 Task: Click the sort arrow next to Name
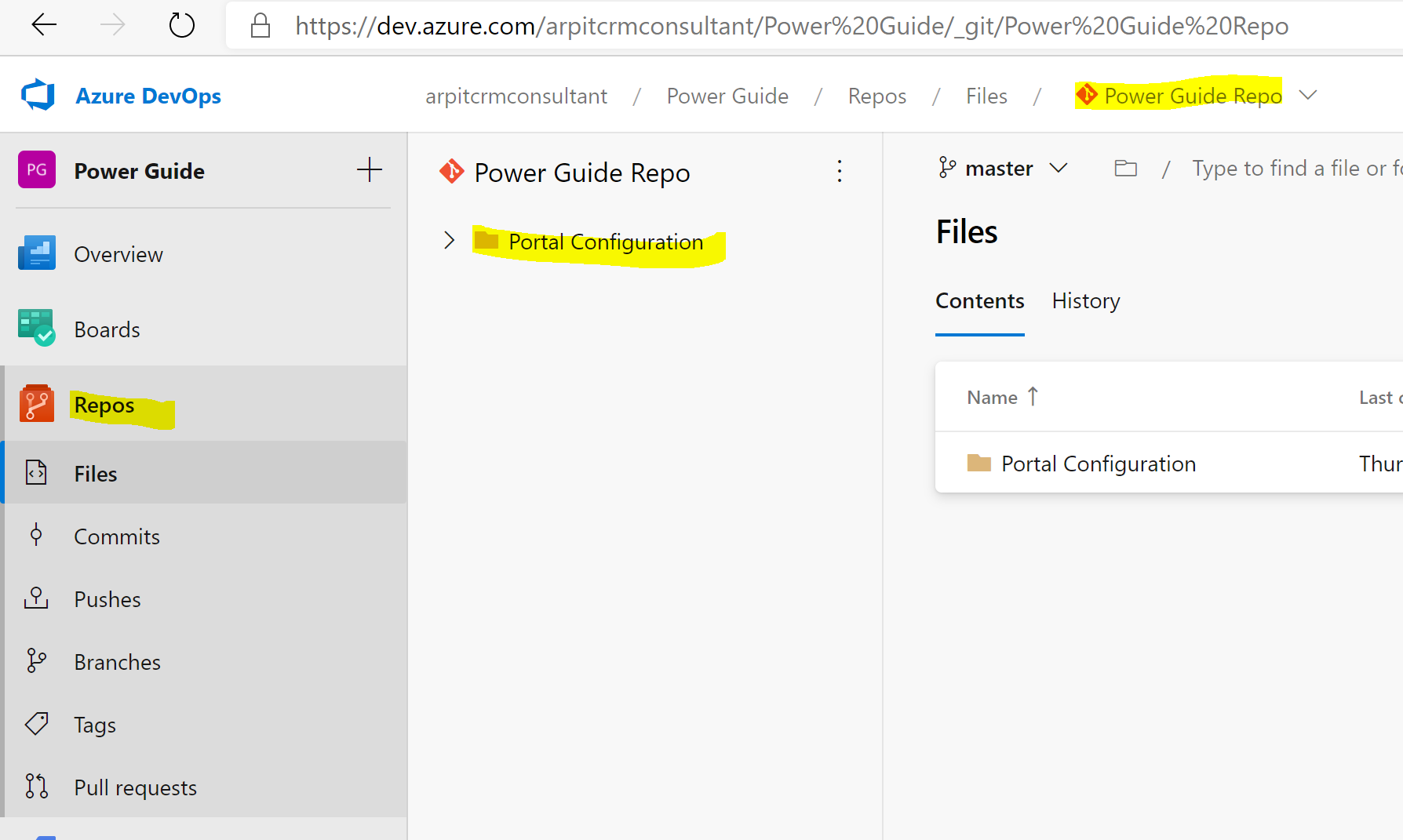pos(1033,397)
